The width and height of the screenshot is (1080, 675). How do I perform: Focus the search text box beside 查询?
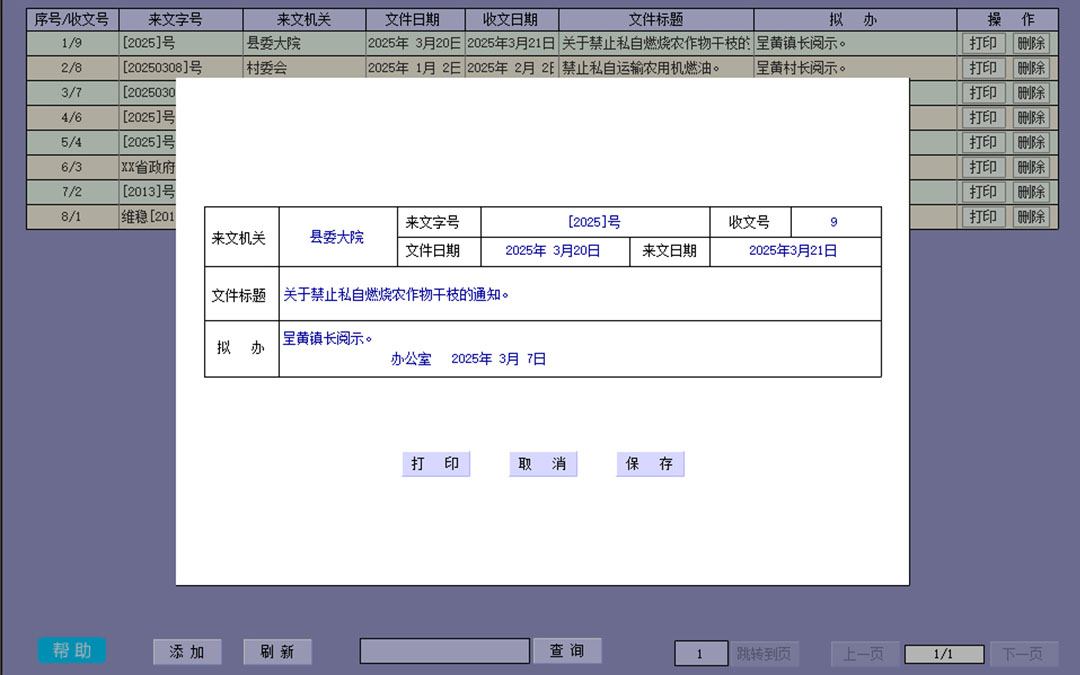pos(445,651)
